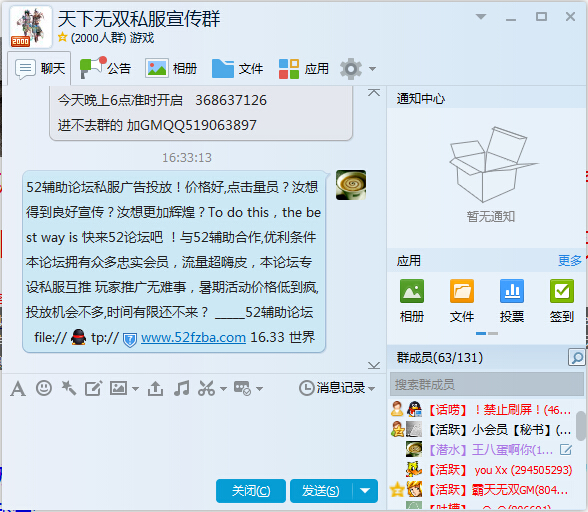Click the member list scrollbar
Screen dimensions: 588x512
(x=581, y=426)
